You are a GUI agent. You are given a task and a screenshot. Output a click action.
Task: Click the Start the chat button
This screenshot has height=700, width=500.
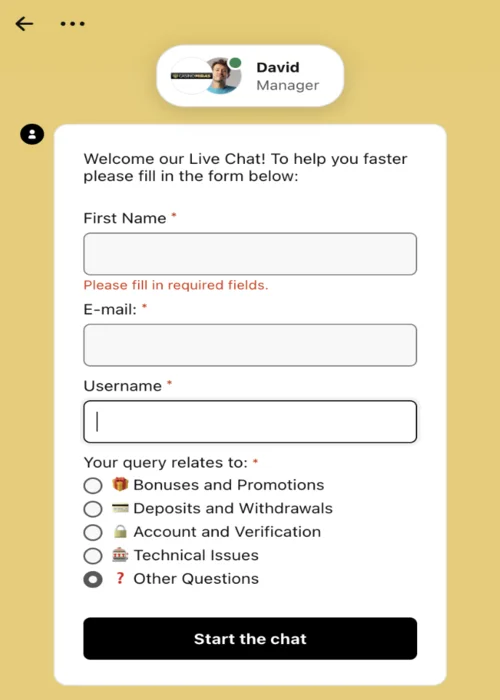coord(250,638)
